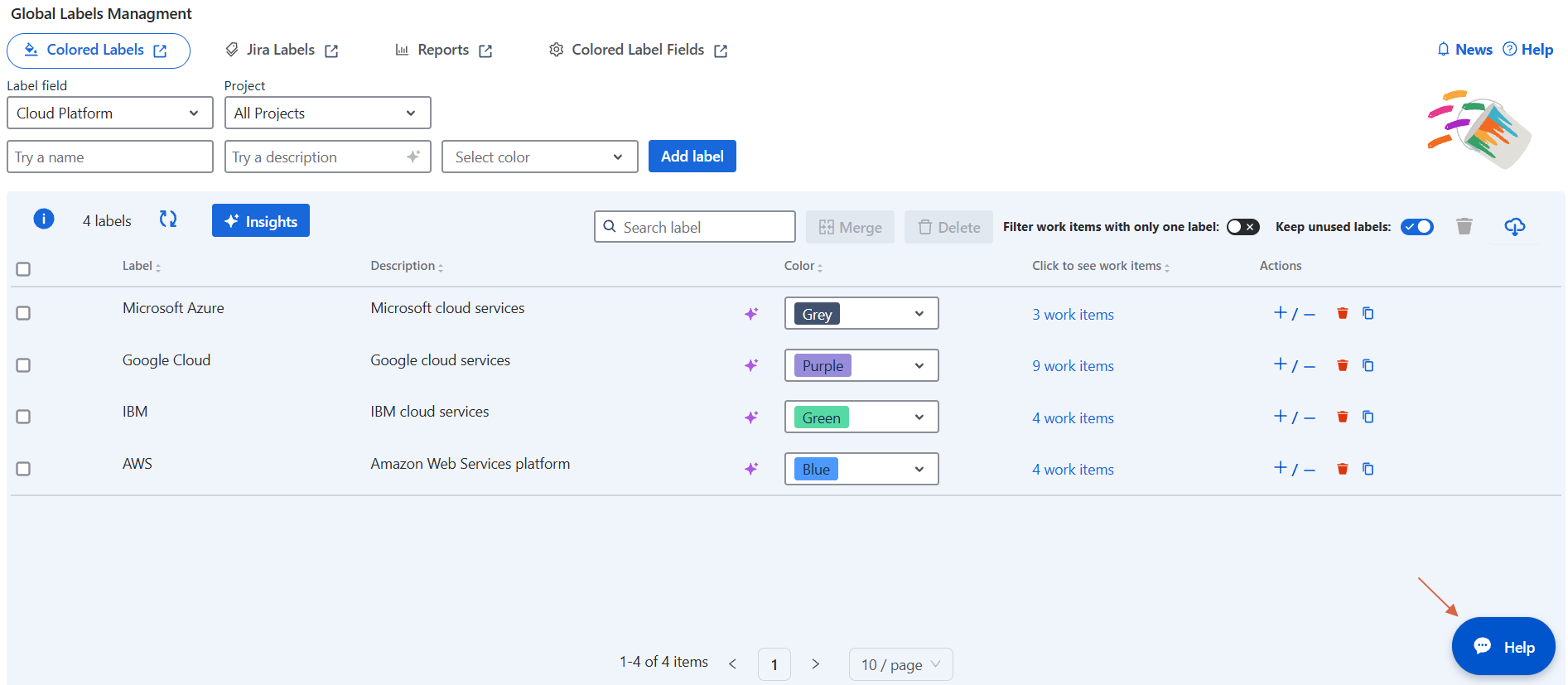Change Microsoft Azure color from Grey
The height and width of the screenshot is (685, 1568).
tap(861, 313)
